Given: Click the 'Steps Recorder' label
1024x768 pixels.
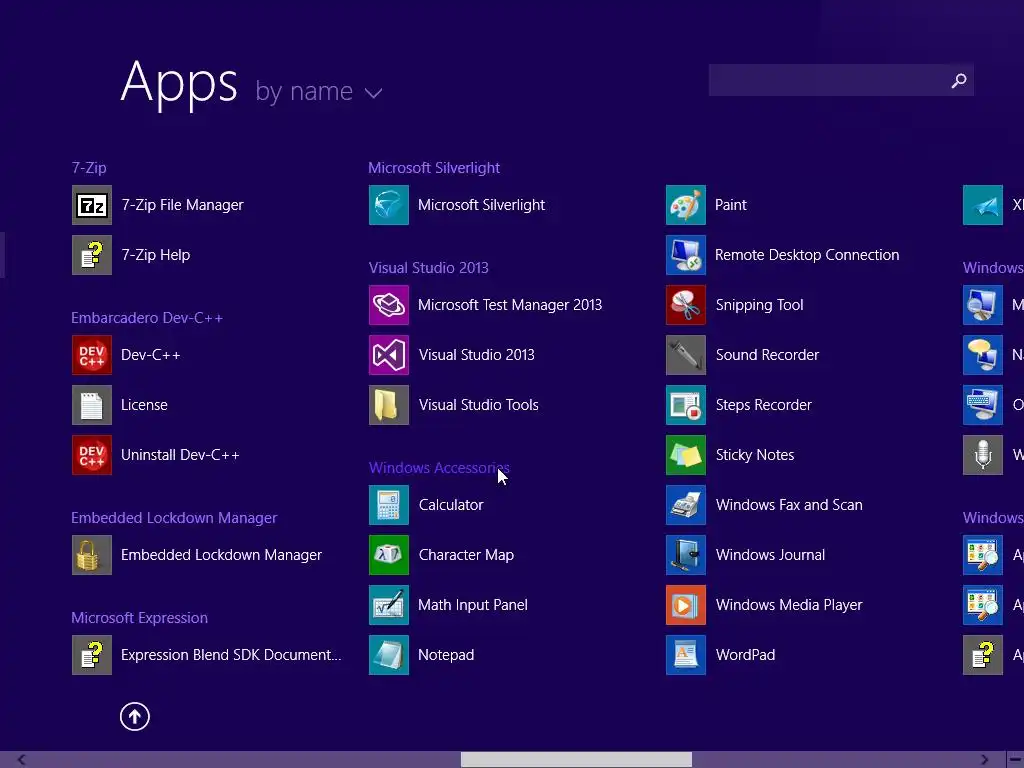Looking at the screenshot, I should 763,405.
